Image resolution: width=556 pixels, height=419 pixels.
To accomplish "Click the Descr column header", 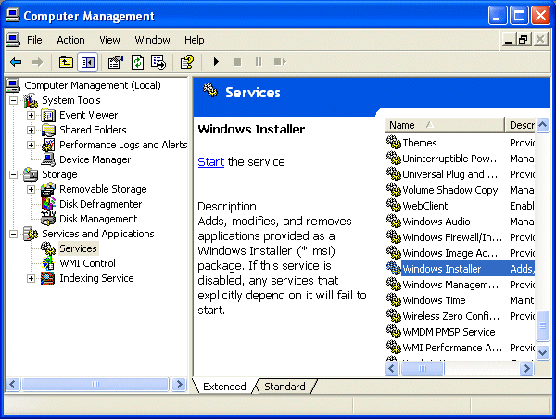I will click(520, 125).
